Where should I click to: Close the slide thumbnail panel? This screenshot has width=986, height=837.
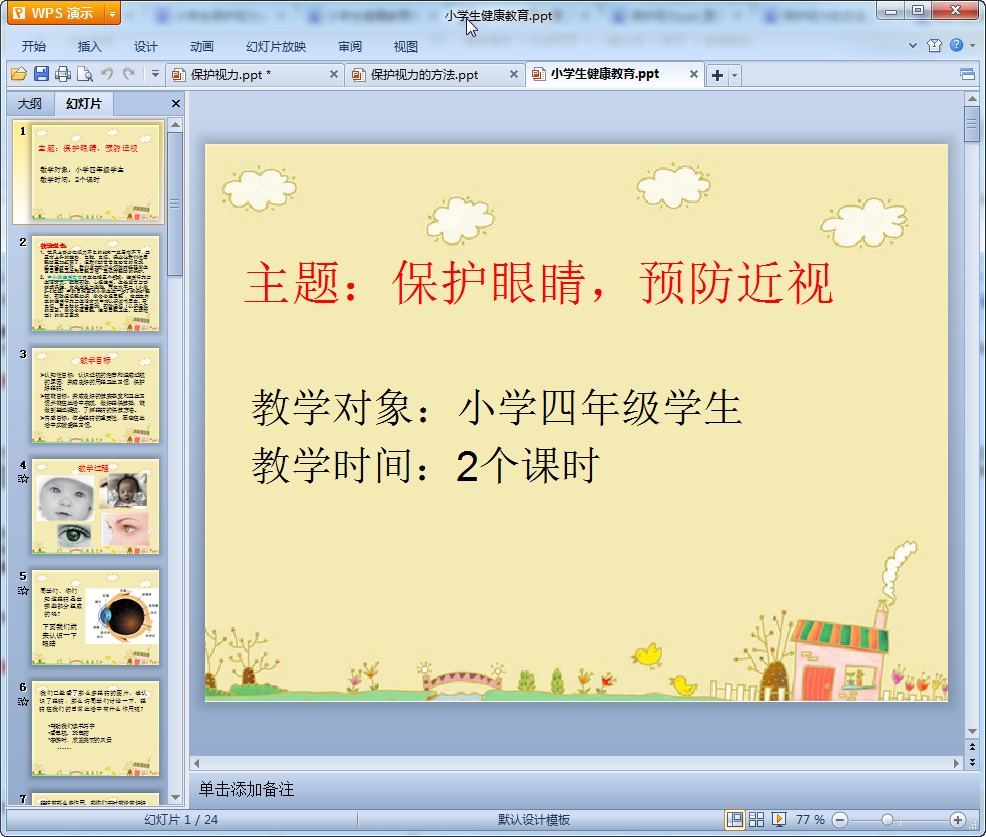[175, 104]
